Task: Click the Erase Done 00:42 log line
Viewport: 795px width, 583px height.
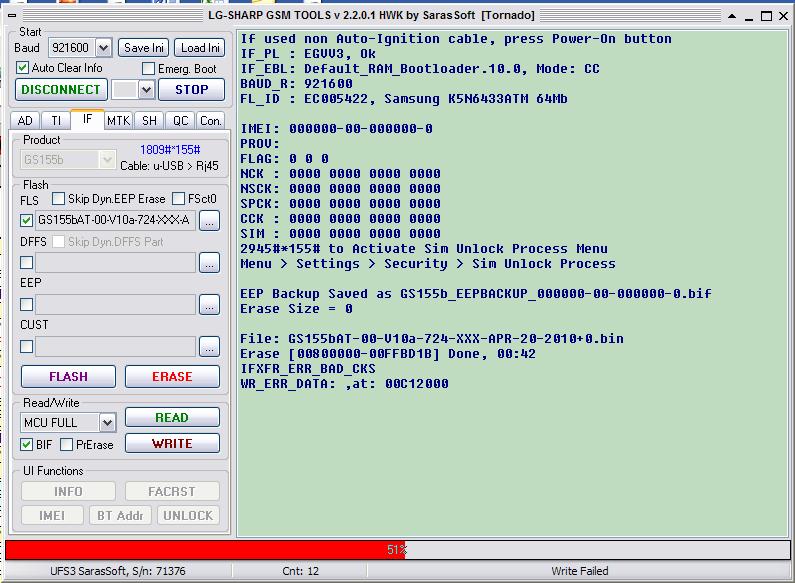Action: coord(388,354)
